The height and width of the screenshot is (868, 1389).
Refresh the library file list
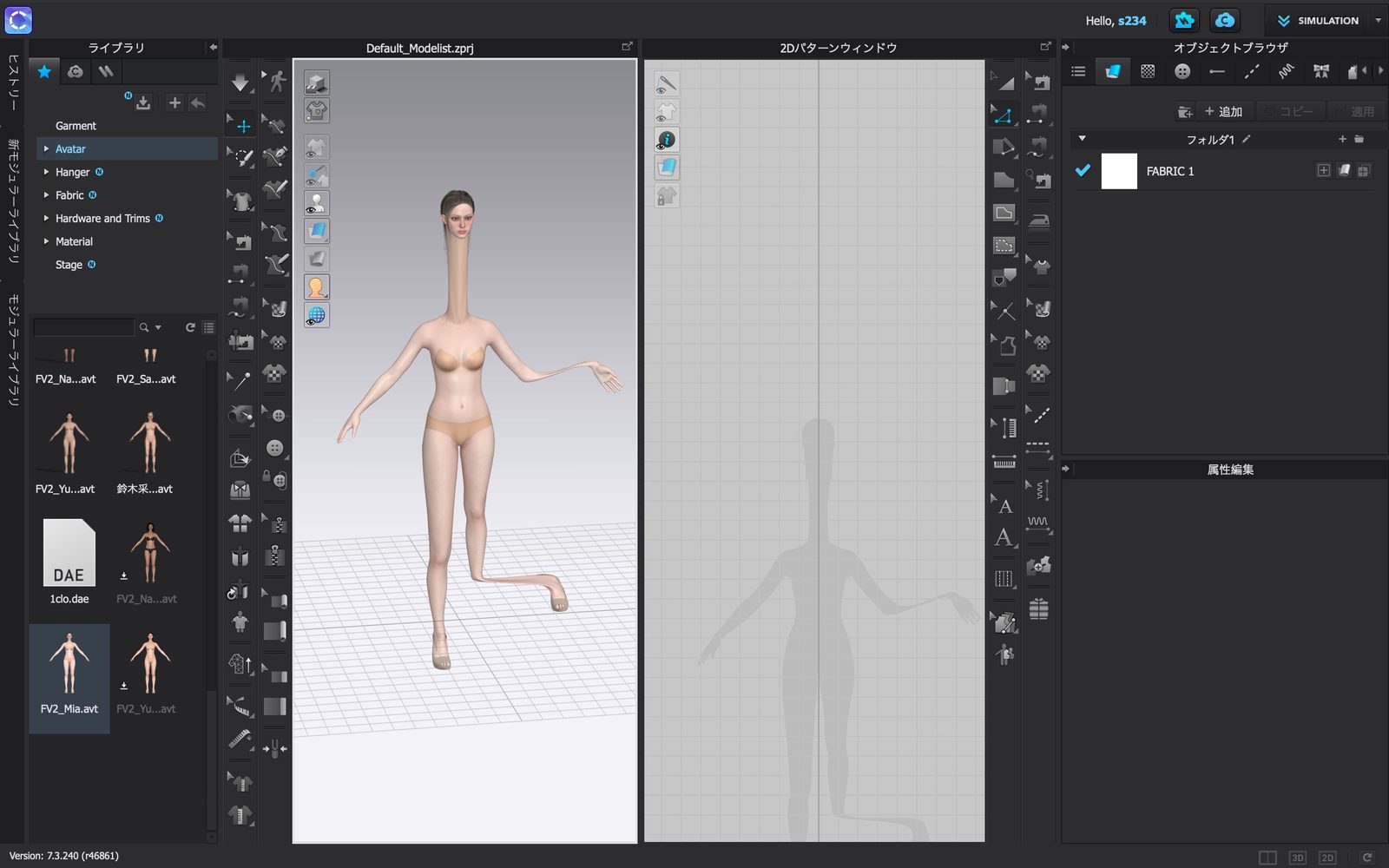190,327
